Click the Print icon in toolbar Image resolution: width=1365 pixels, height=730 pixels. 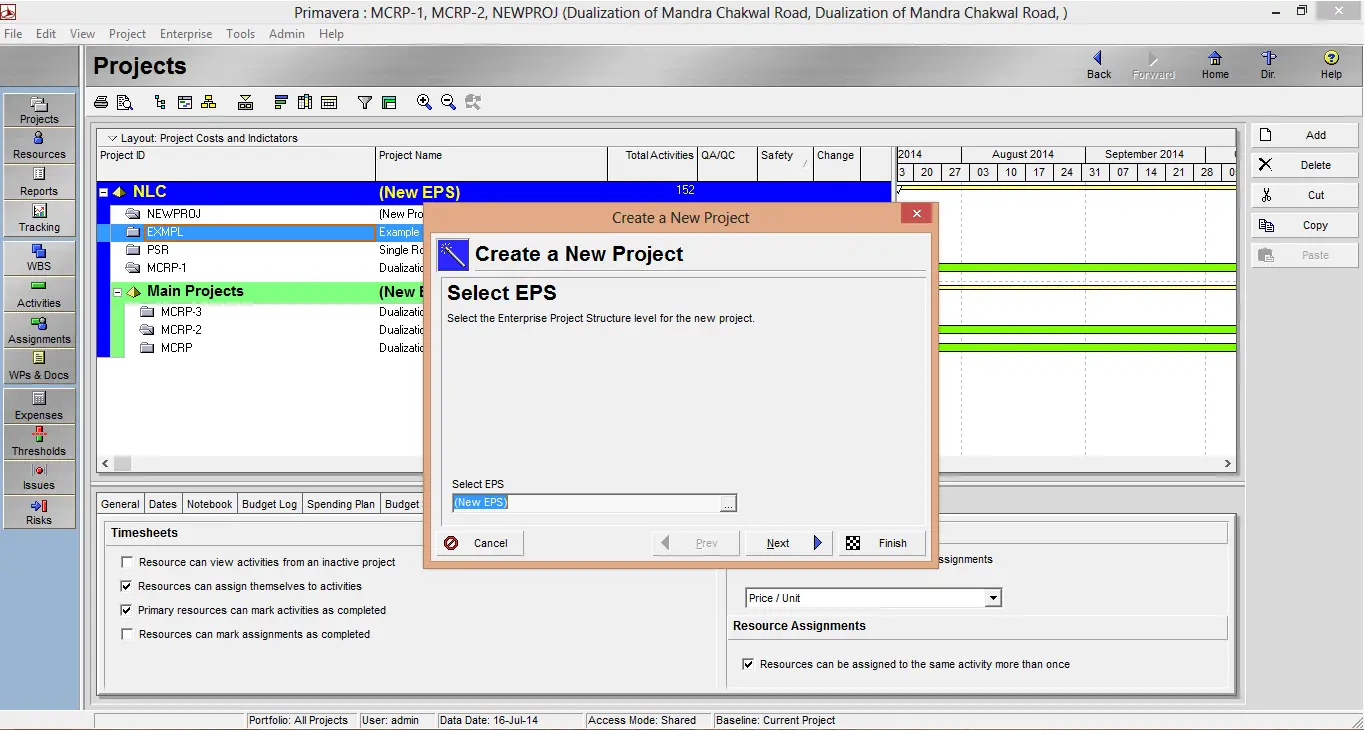click(x=101, y=102)
